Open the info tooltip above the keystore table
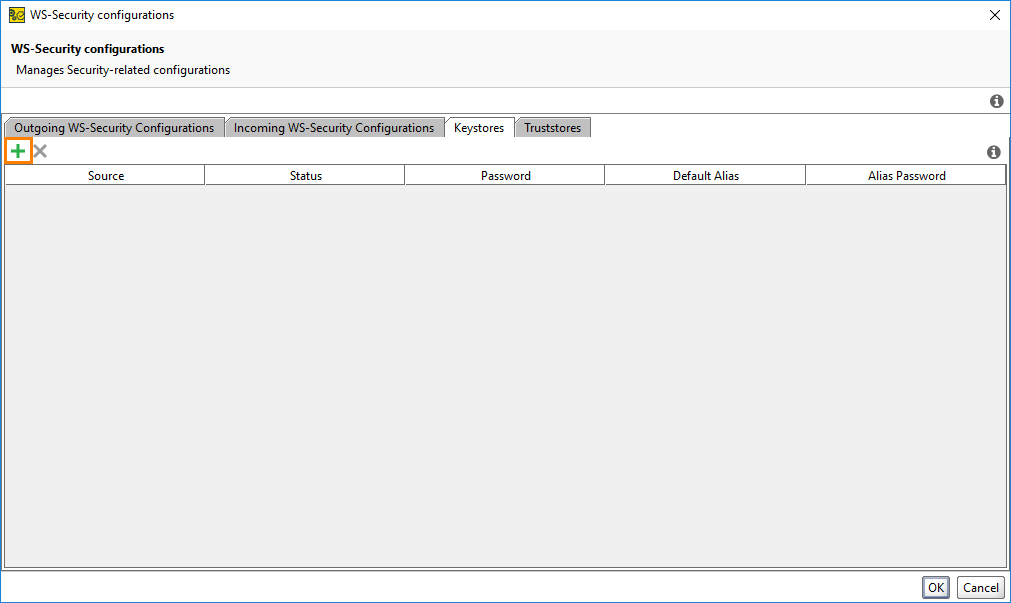 point(994,151)
